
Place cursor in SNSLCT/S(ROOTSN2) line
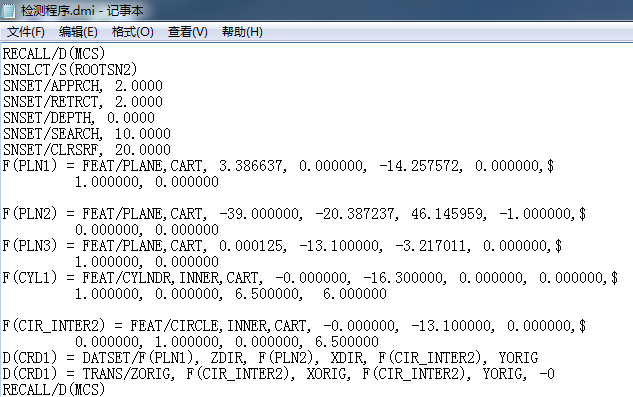coord(70,70)
